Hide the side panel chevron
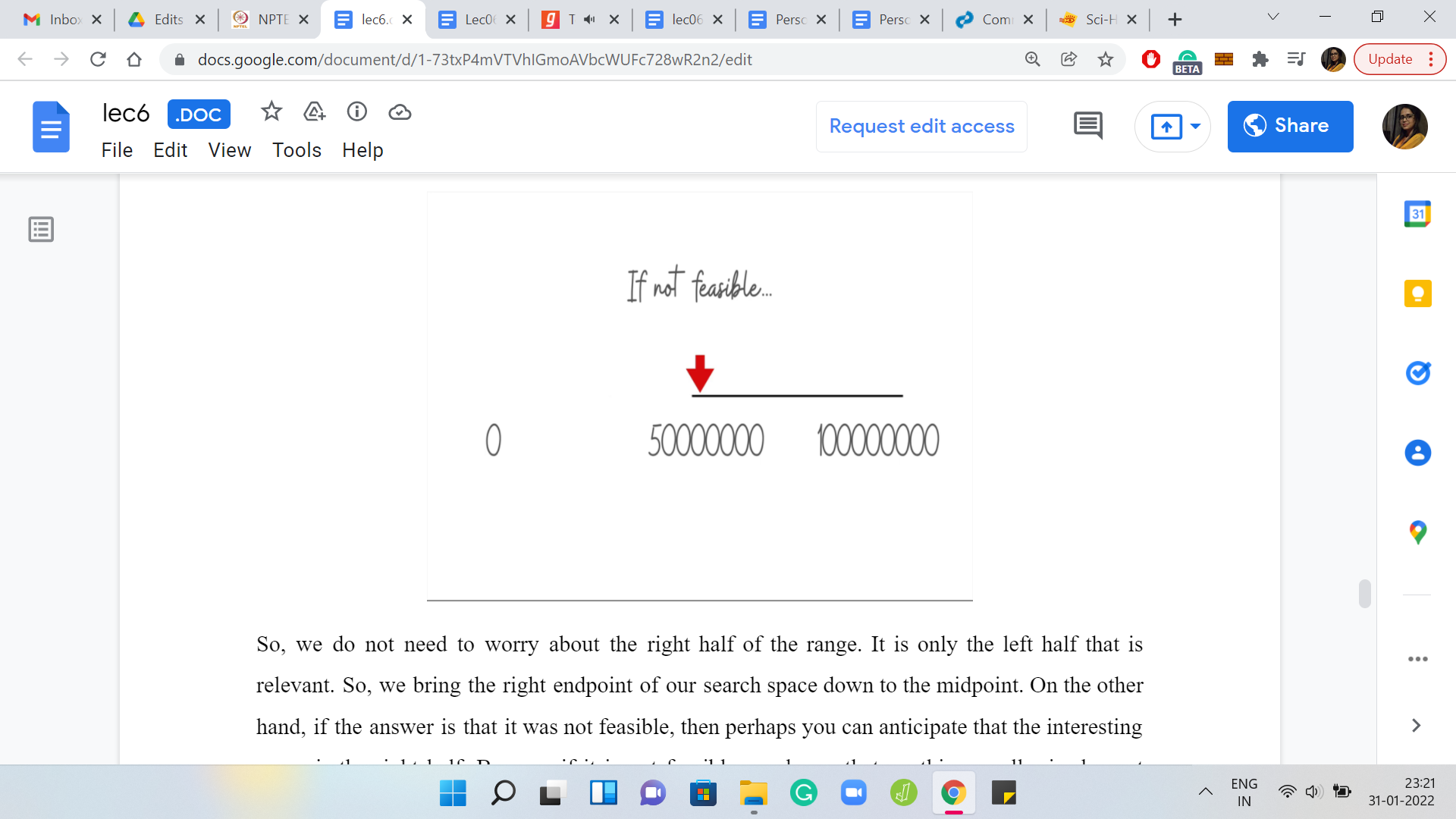Screen dimensions: 1456x819 1415,726
